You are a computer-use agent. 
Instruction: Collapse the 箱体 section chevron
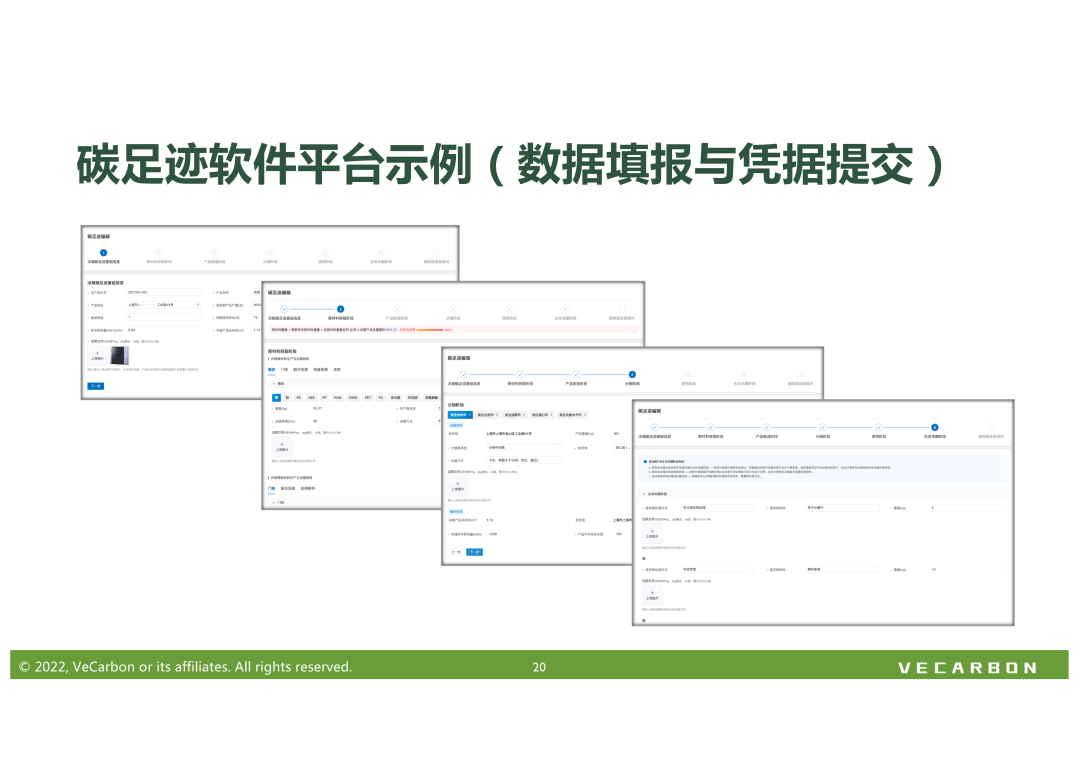273,384
